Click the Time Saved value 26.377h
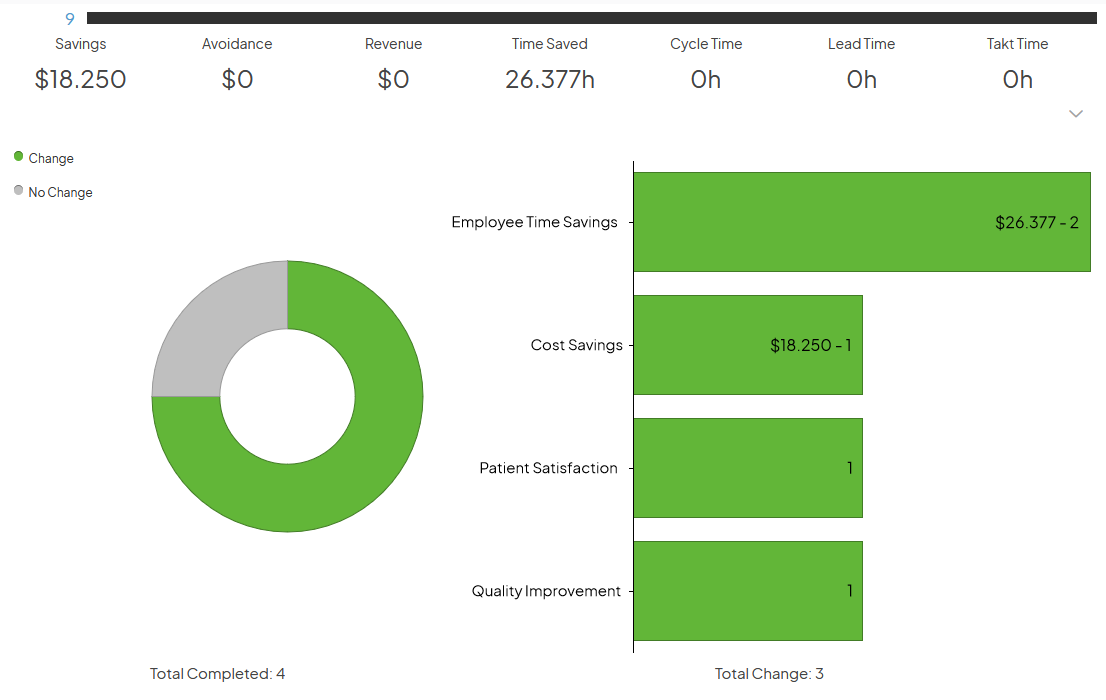This screenshot has width=1106, height=700. point(549,79)
